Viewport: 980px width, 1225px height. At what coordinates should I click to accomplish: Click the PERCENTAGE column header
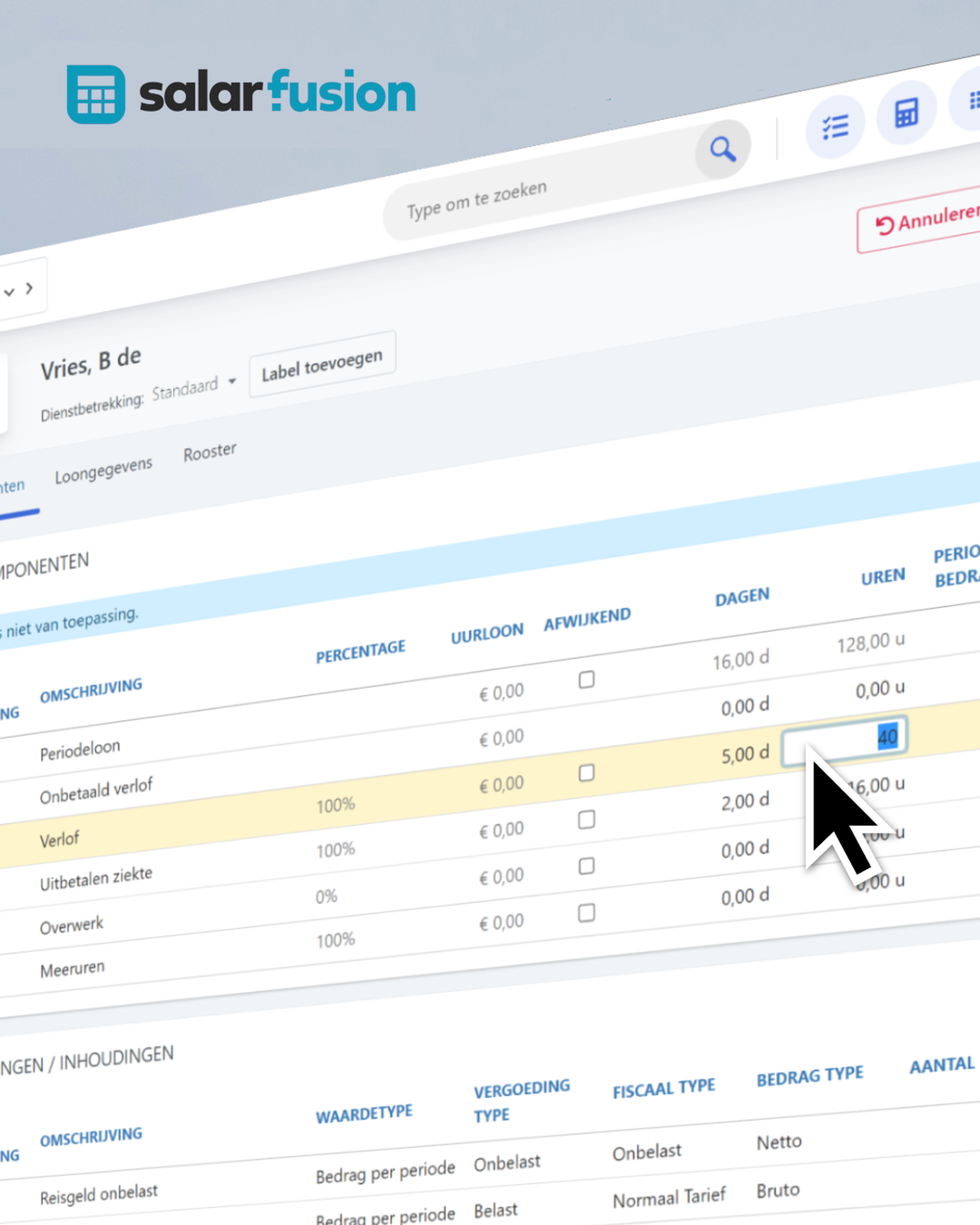361,652
